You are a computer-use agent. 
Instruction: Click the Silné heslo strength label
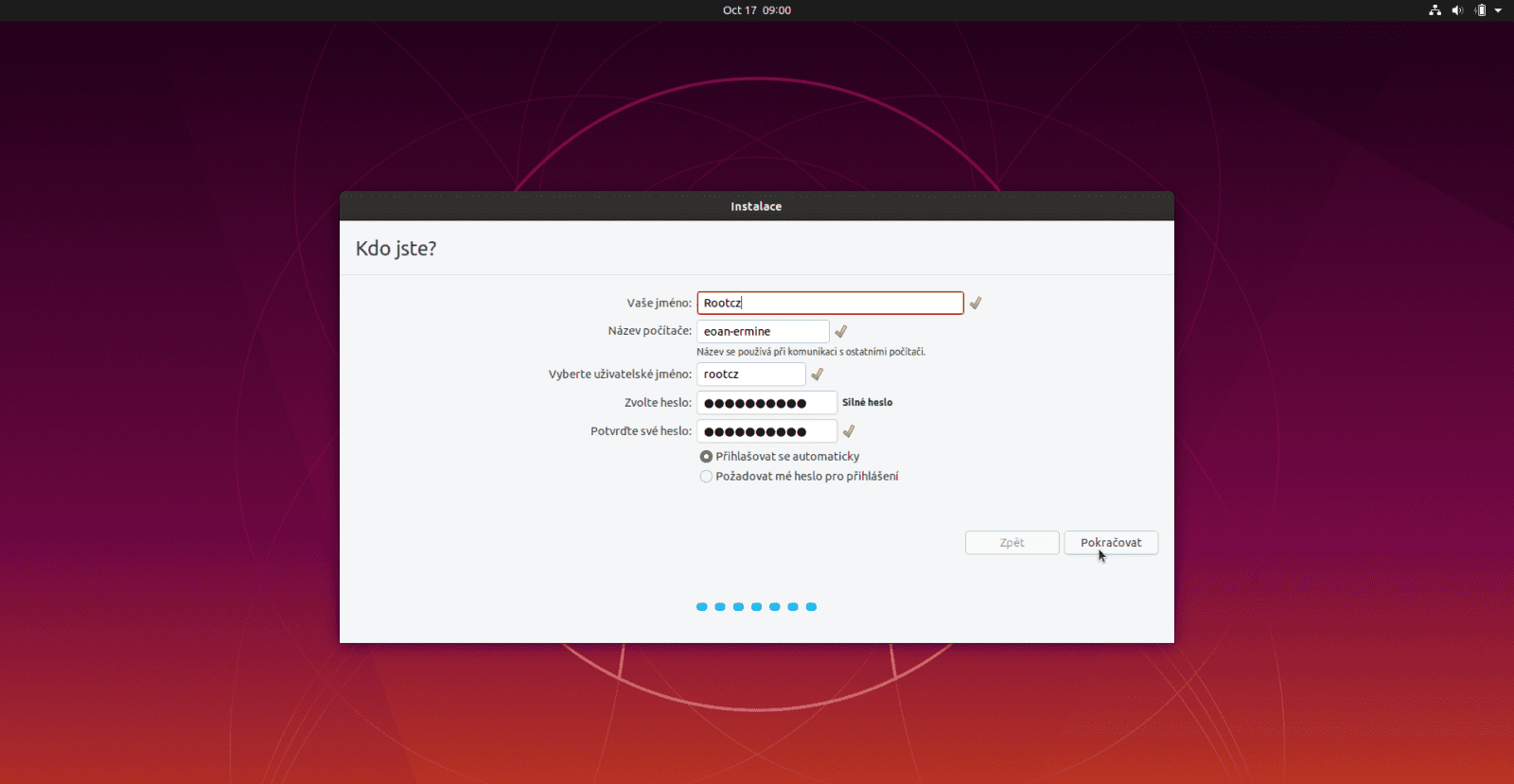[867, 403]
